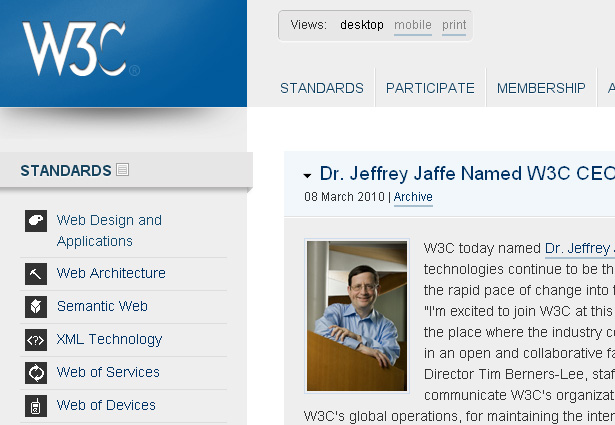Image resolution: width=615 pixels, height=425 pixels.
Task: Click the W3C logo
Action: pos(81,49)
